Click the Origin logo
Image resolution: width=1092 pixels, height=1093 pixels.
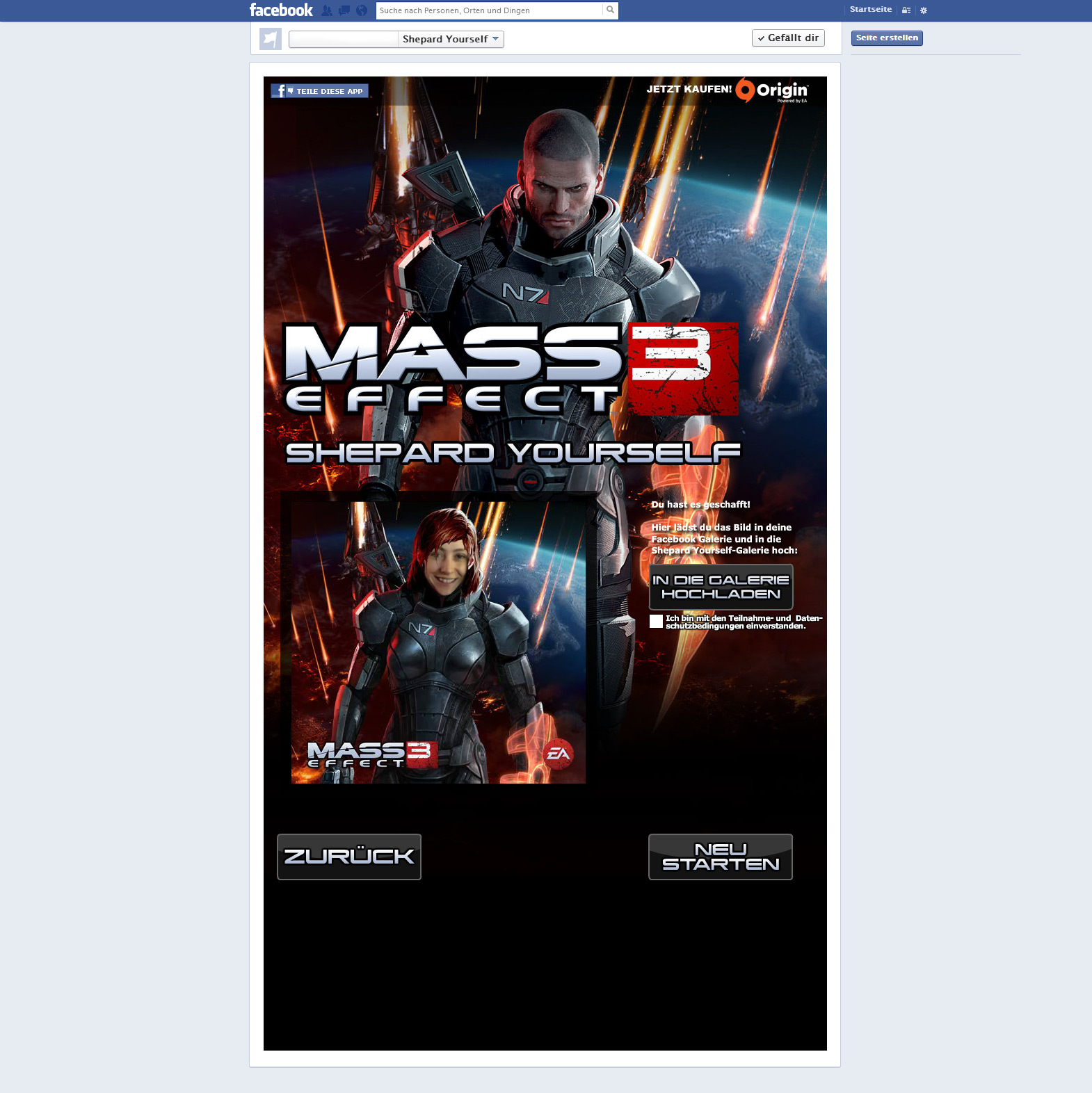point(772,90)
